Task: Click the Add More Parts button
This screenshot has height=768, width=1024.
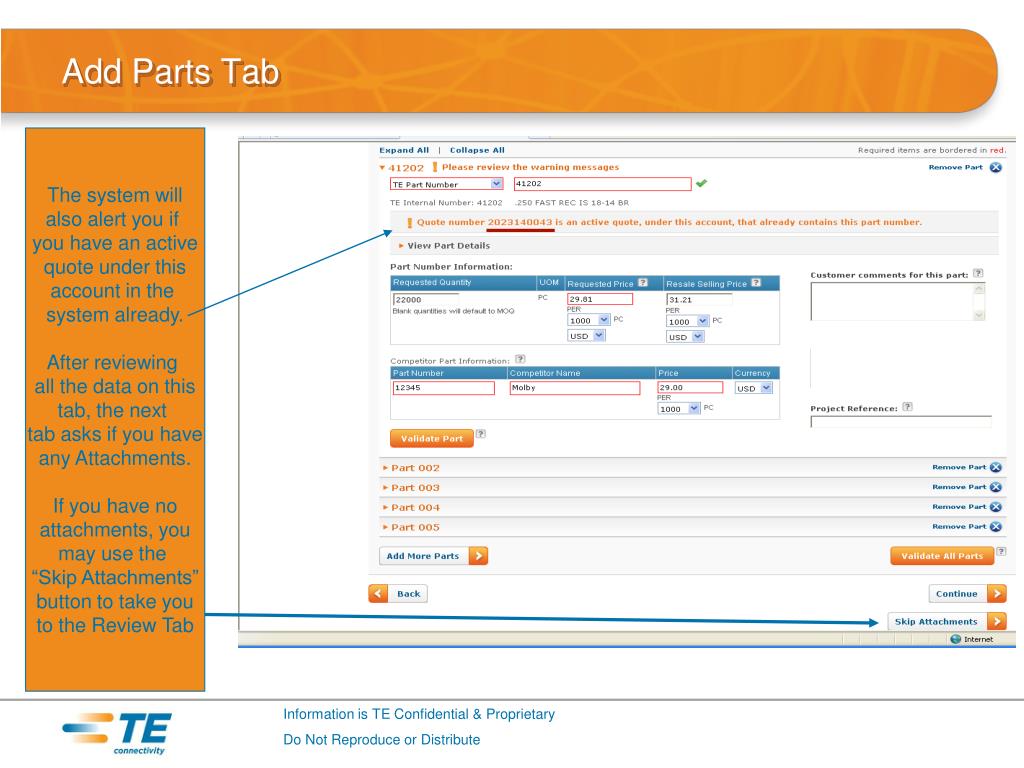Action: coord(433,556)
